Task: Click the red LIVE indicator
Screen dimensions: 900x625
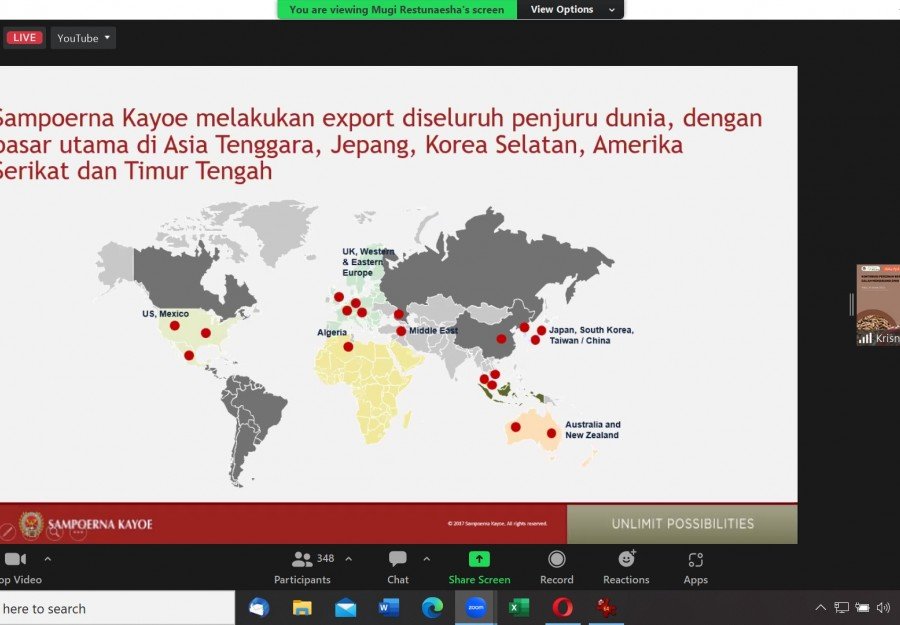Action: pyautogui.click(x=24, y=38)
